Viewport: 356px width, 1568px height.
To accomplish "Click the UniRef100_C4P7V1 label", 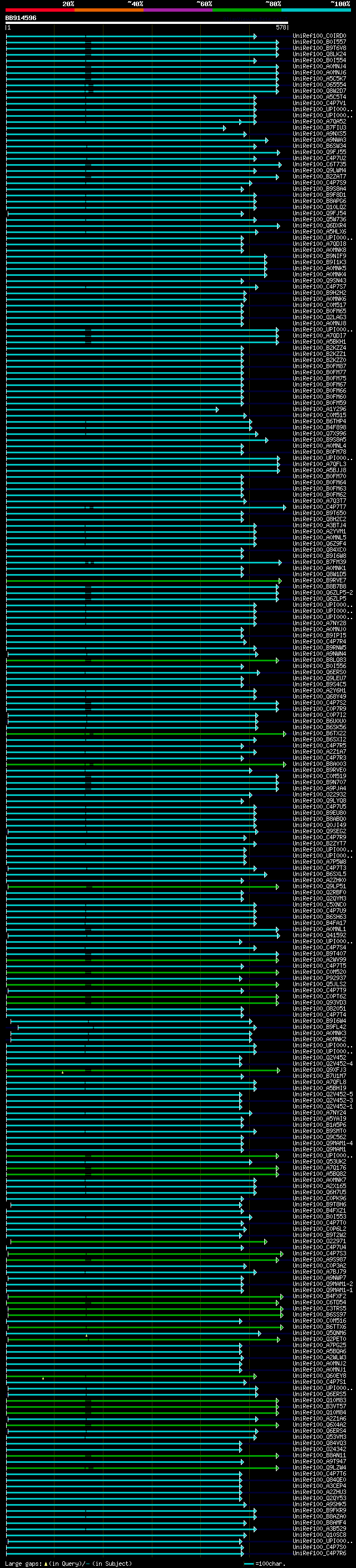I will pyautogui.click(x=319, y=103).
